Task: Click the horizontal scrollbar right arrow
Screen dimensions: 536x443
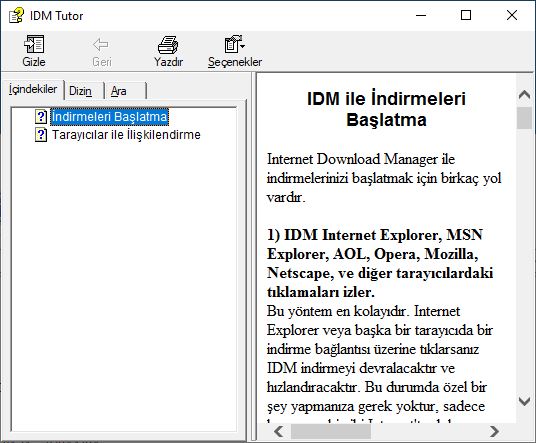Action: [494, 431]
